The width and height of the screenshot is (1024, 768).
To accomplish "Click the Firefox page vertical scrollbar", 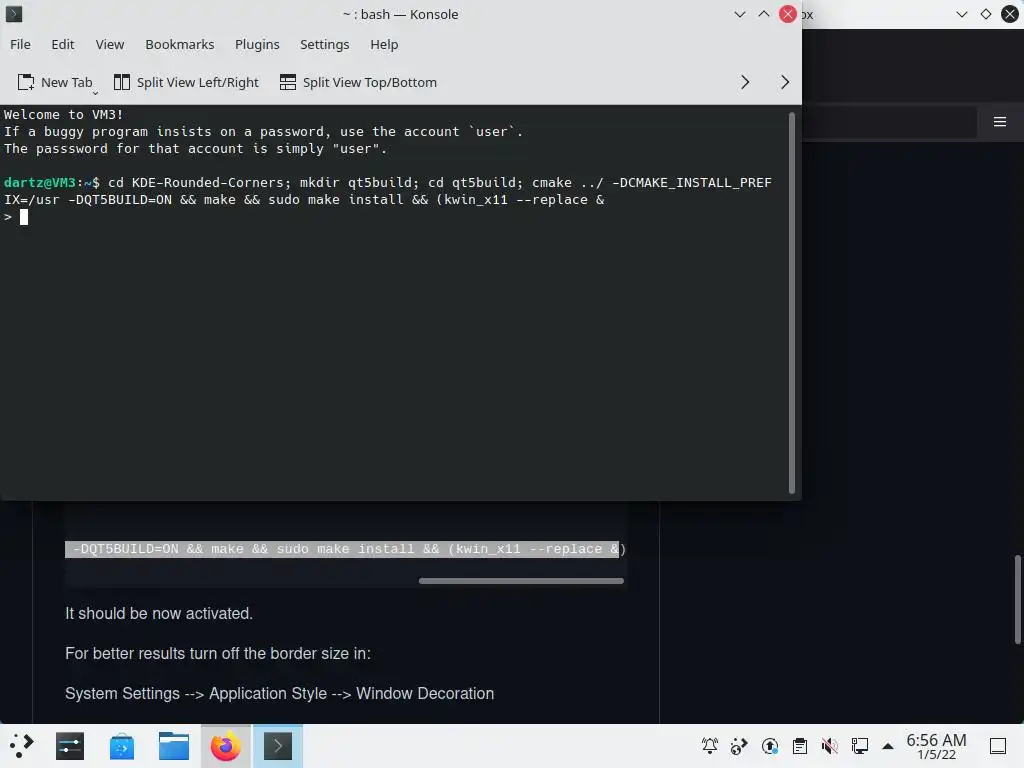I will tap(1017, 599).
